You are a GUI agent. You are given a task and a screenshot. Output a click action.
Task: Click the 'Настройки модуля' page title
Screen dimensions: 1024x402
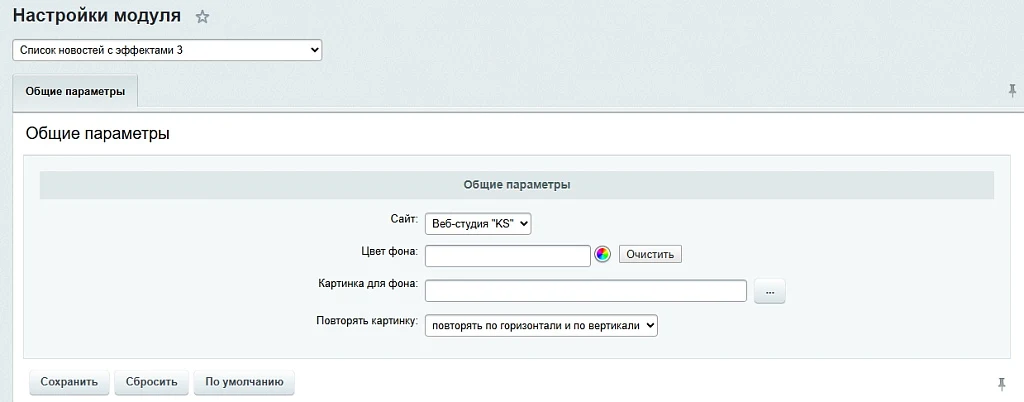[x=97, y=16]
